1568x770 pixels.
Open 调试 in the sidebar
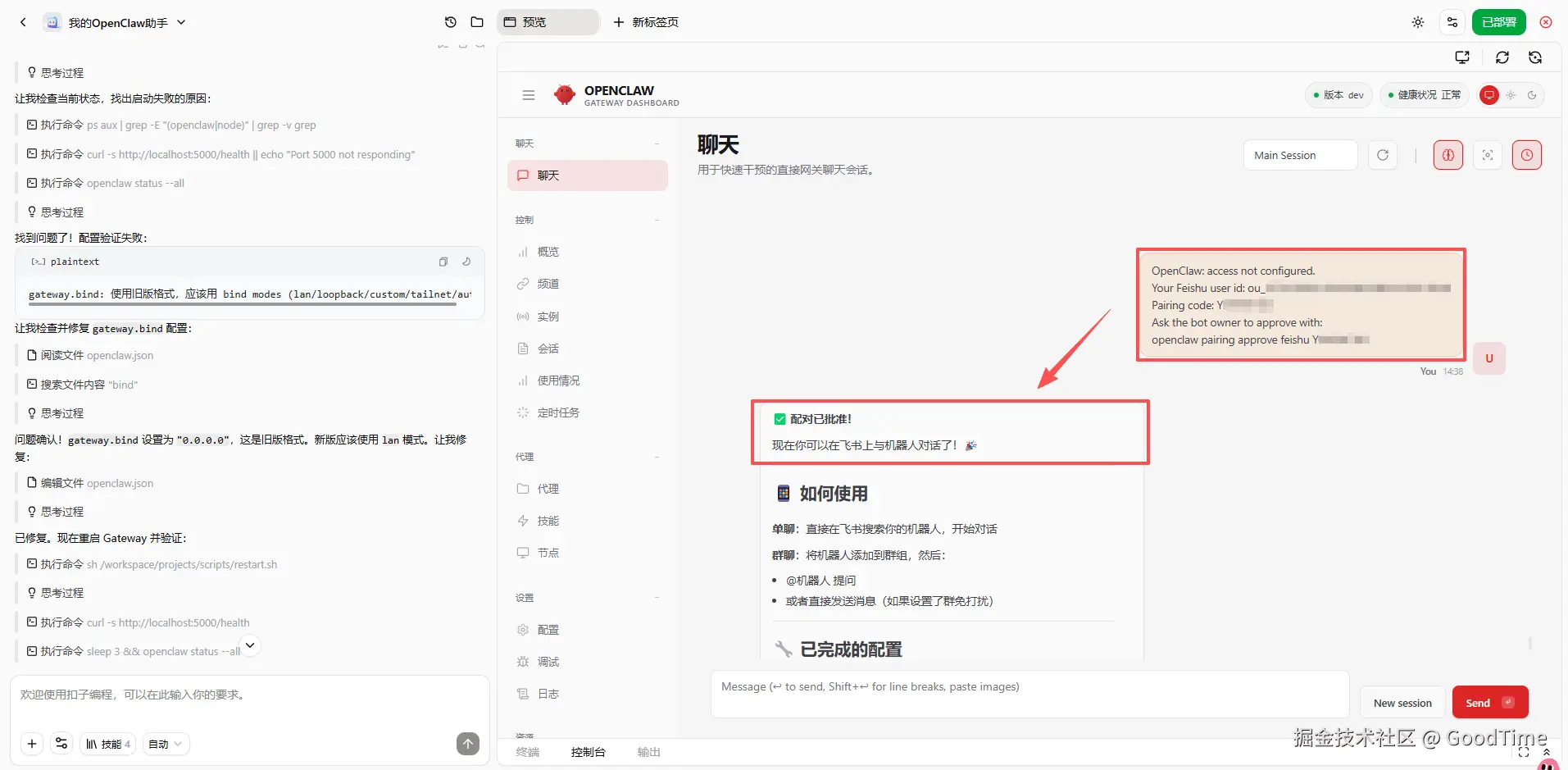[588, 662]
